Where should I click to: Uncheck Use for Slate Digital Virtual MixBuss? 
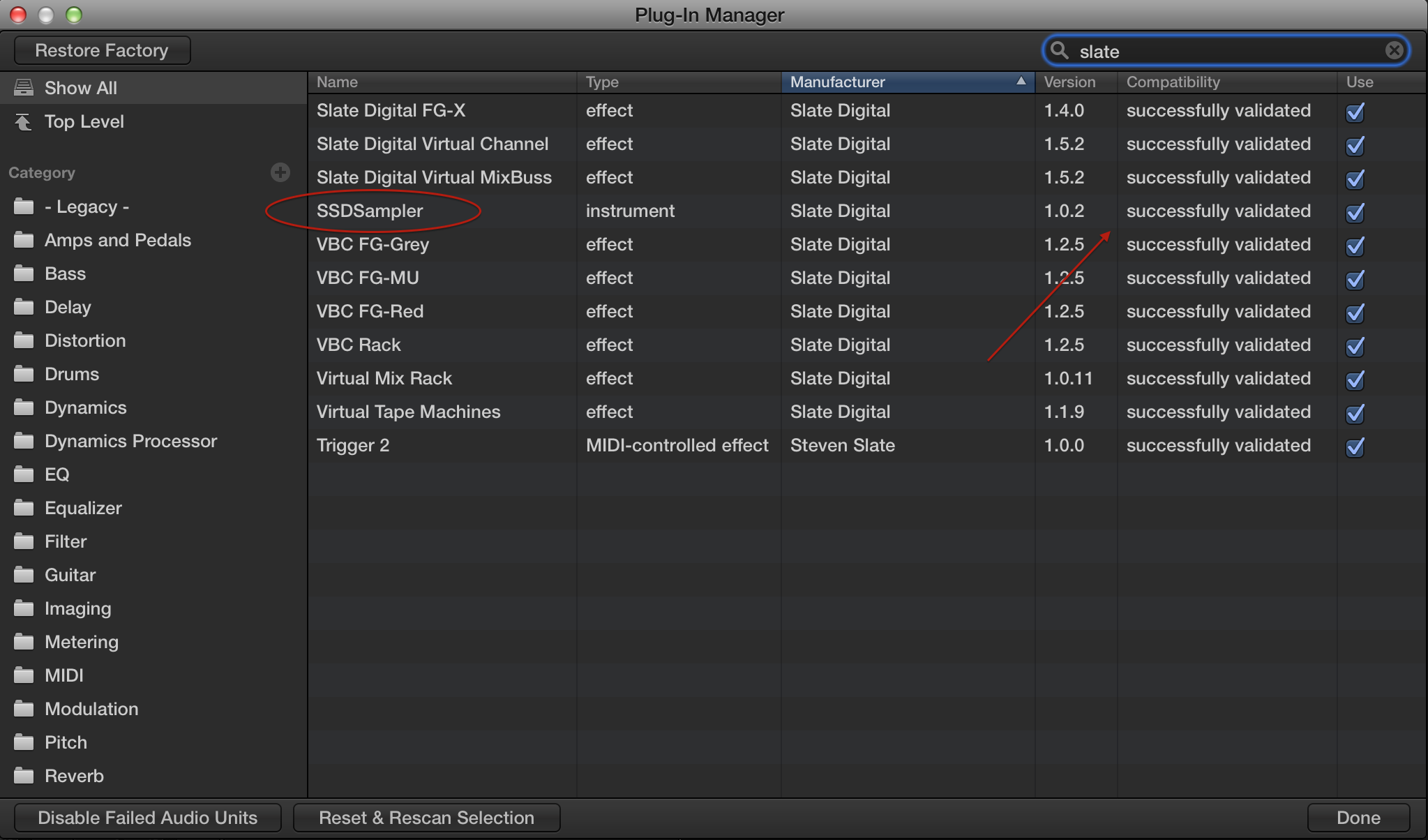1355,179
